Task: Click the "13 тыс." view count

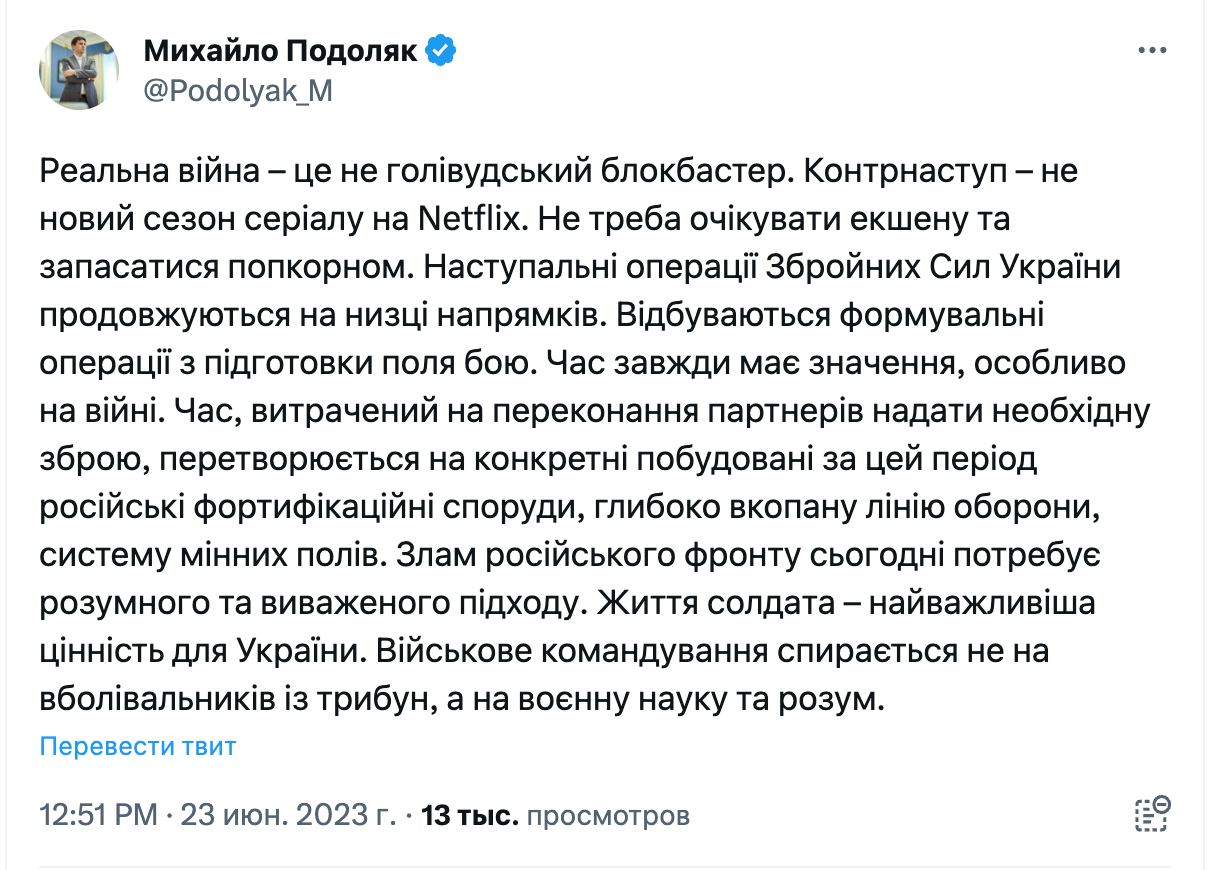Action: click(469, 815)
